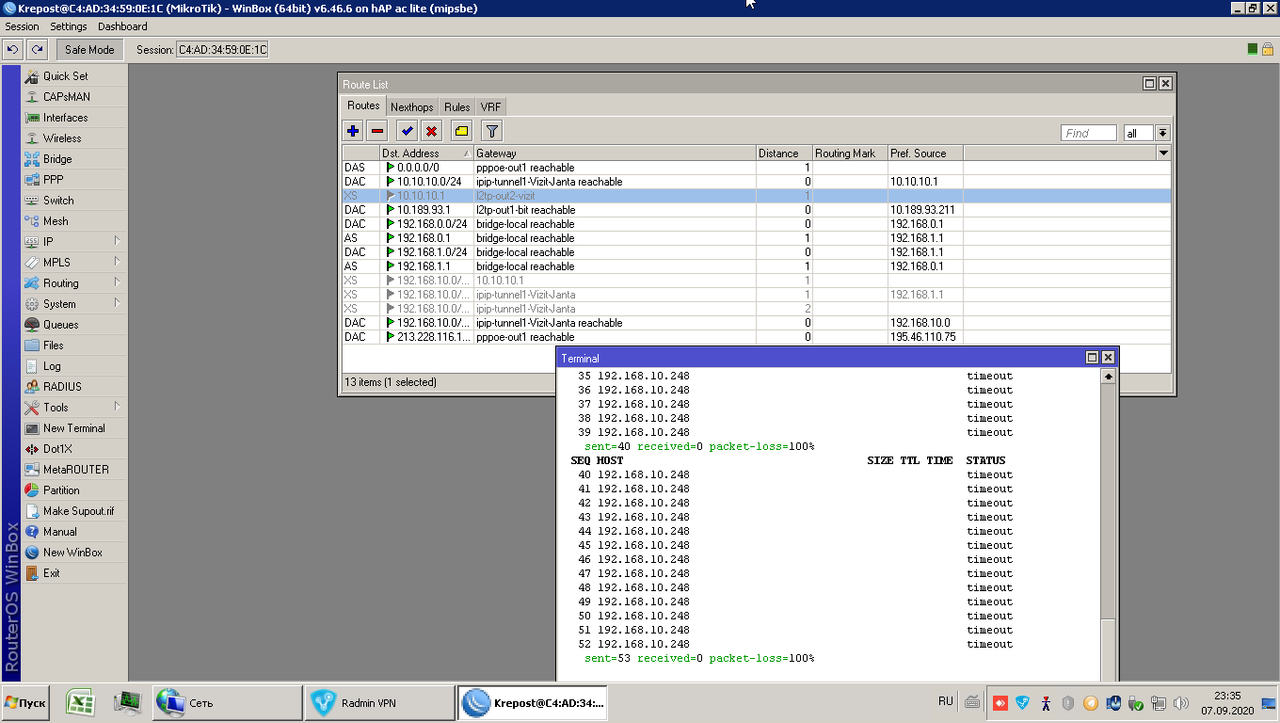Expand Tools submenu
Viewport: 1280px width, 723px height.
point(116,407)
